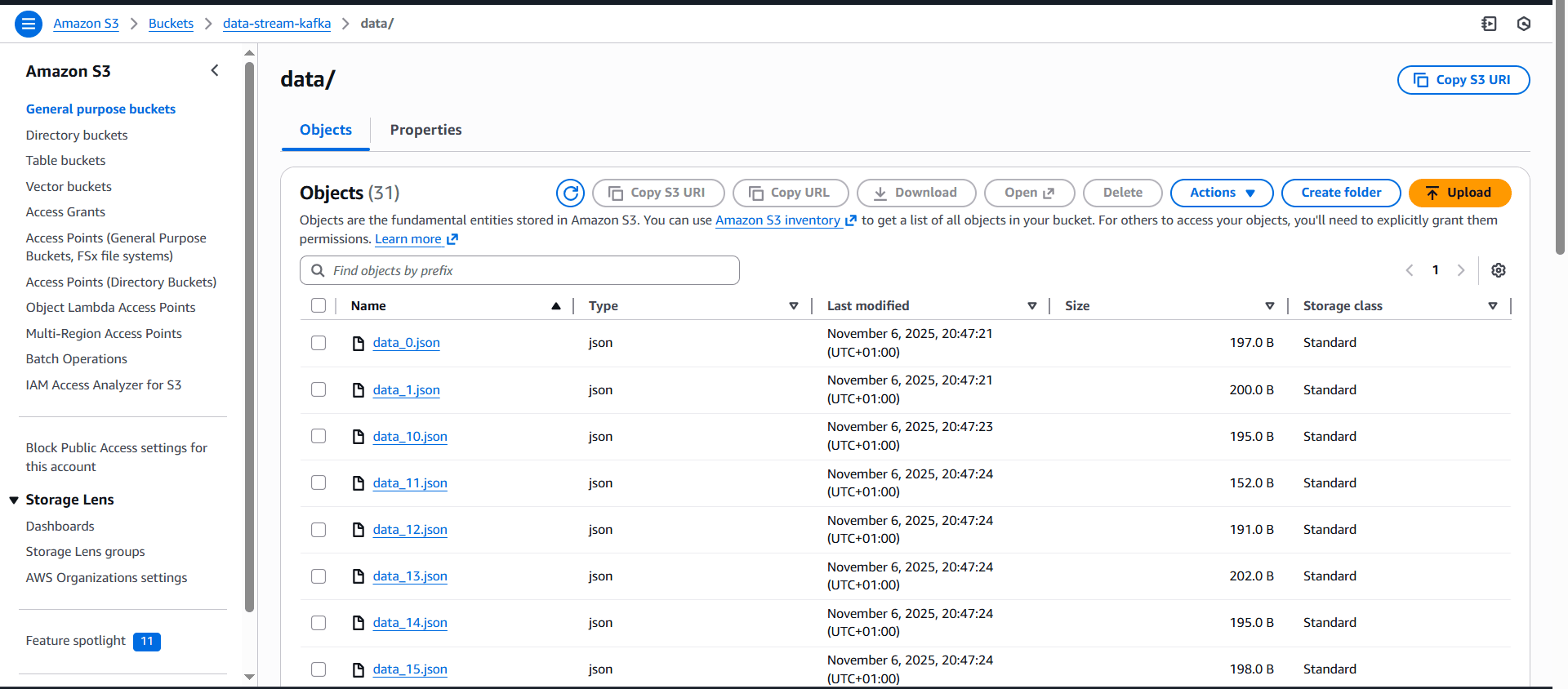Click the file icon next to data_13.json
1568x689 pixels.
(x=359, y=576)
